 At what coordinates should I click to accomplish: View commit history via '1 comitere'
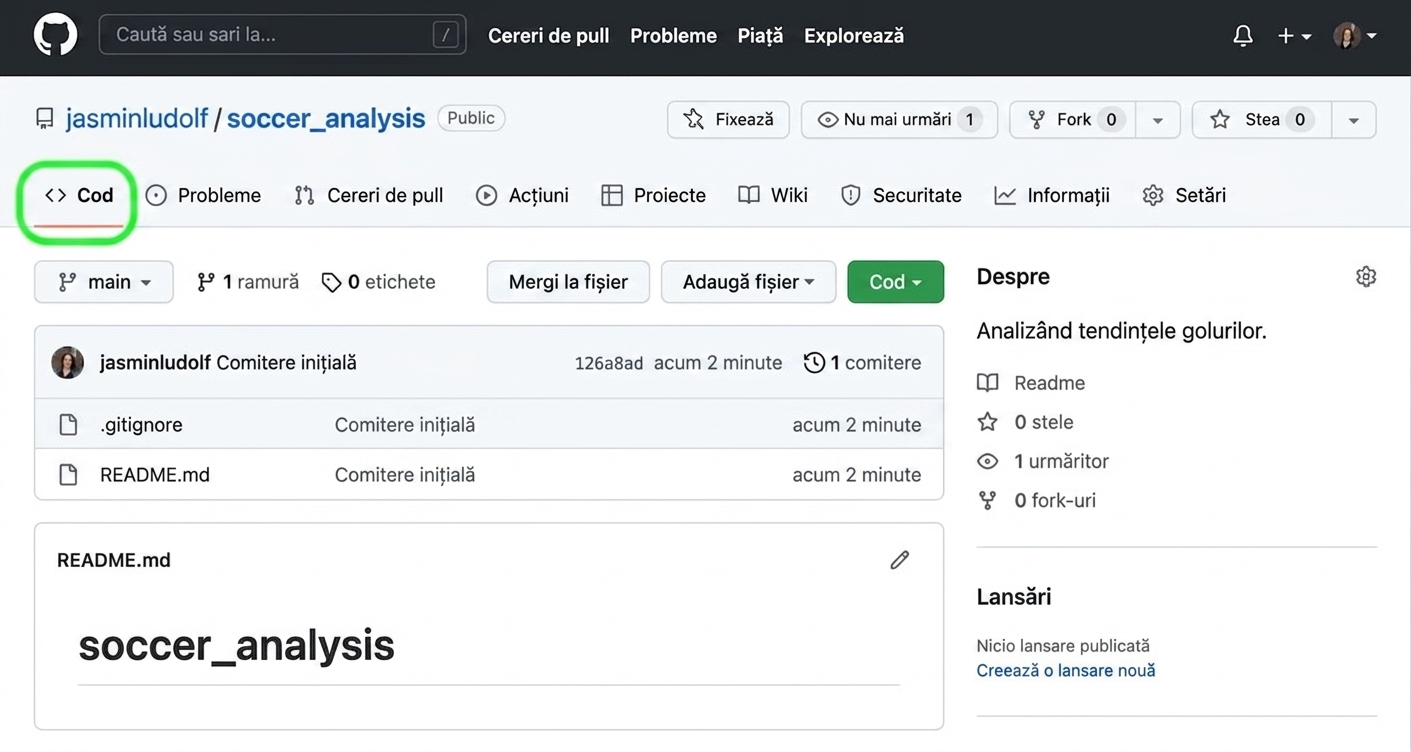click(x=862, y=363)
